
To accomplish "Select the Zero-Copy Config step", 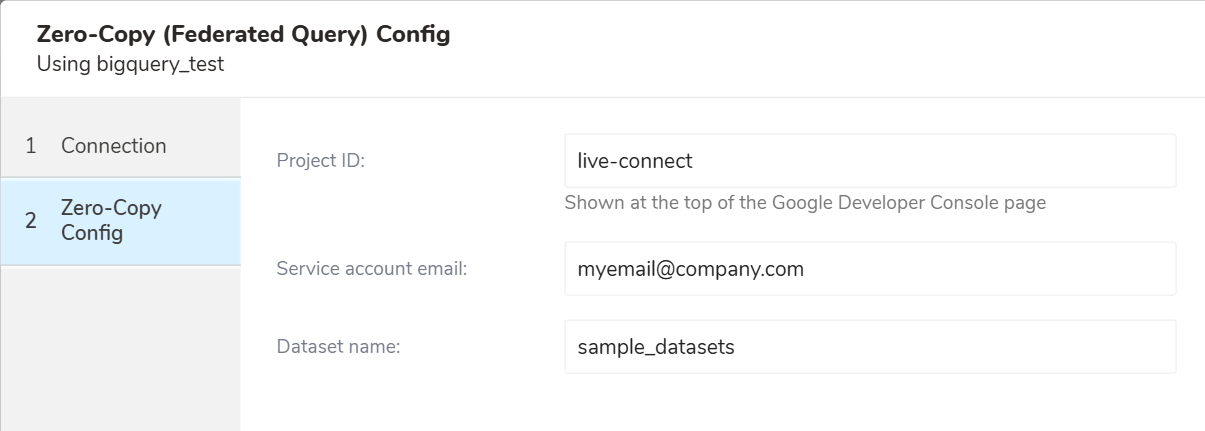I will (x=120, y=221).
